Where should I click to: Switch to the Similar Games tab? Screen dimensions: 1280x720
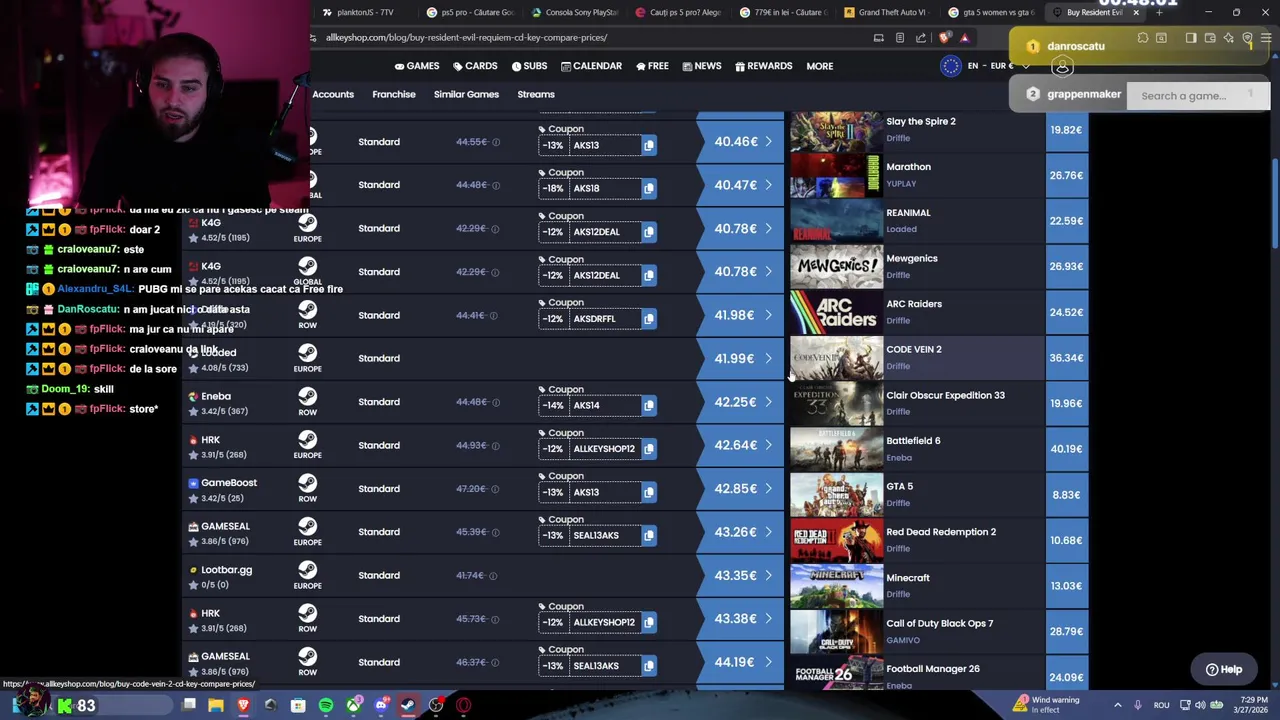466,94
